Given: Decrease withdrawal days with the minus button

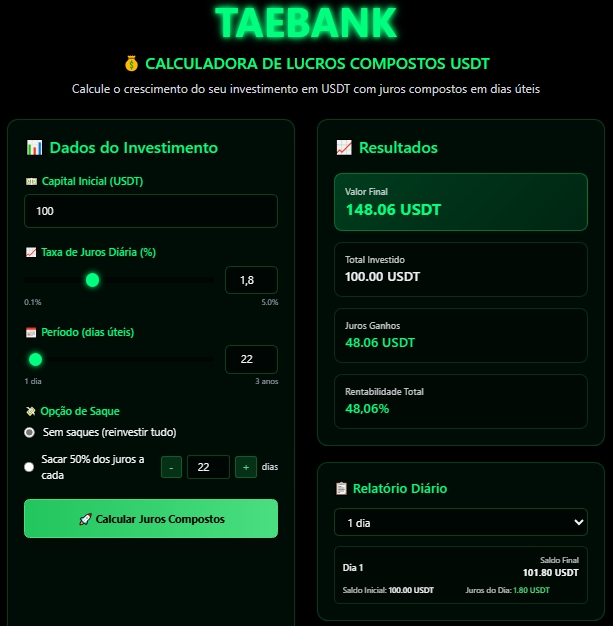Looking at the screenshot, I should point(171,466).
